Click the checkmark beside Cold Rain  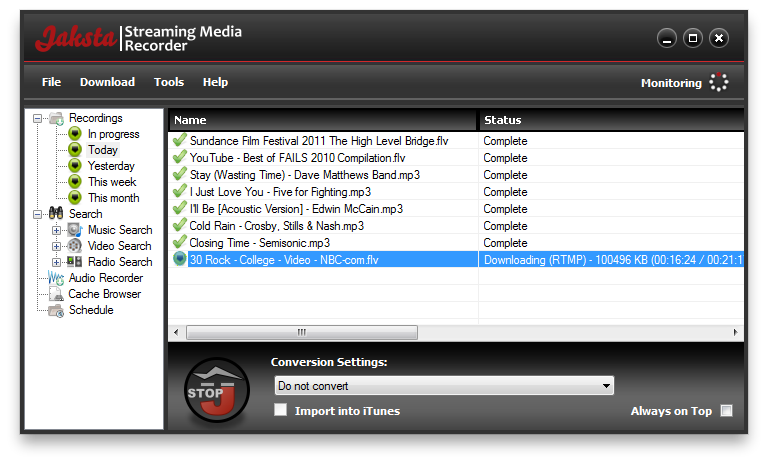click(180, 225)
